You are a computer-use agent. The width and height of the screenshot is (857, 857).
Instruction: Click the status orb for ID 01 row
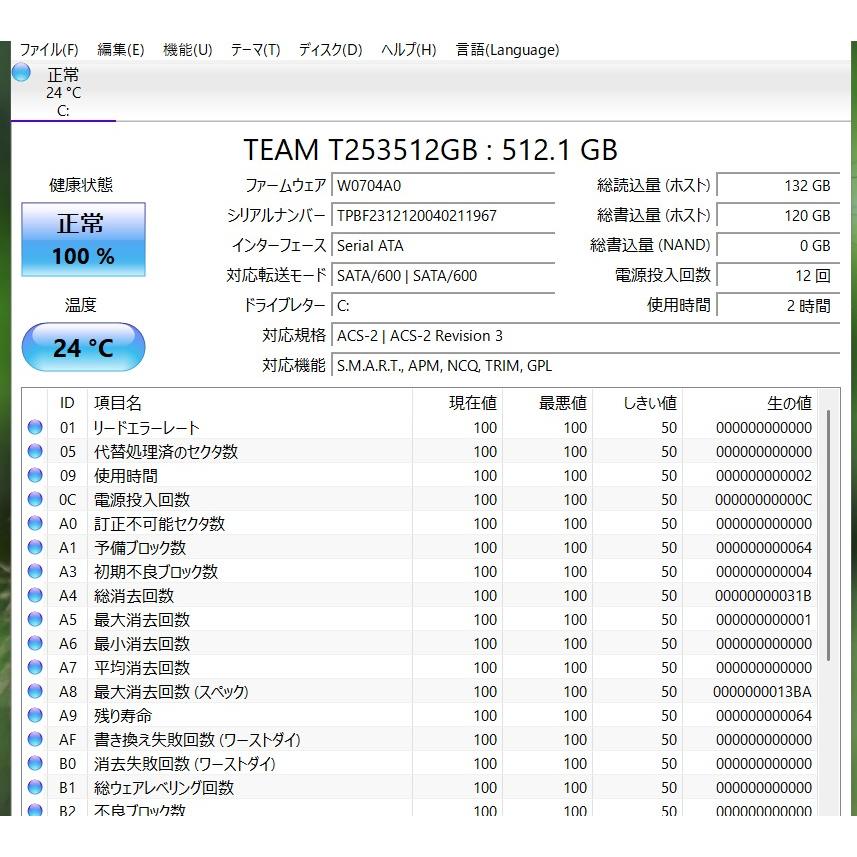pyautogui.click(x=35, y=427)
